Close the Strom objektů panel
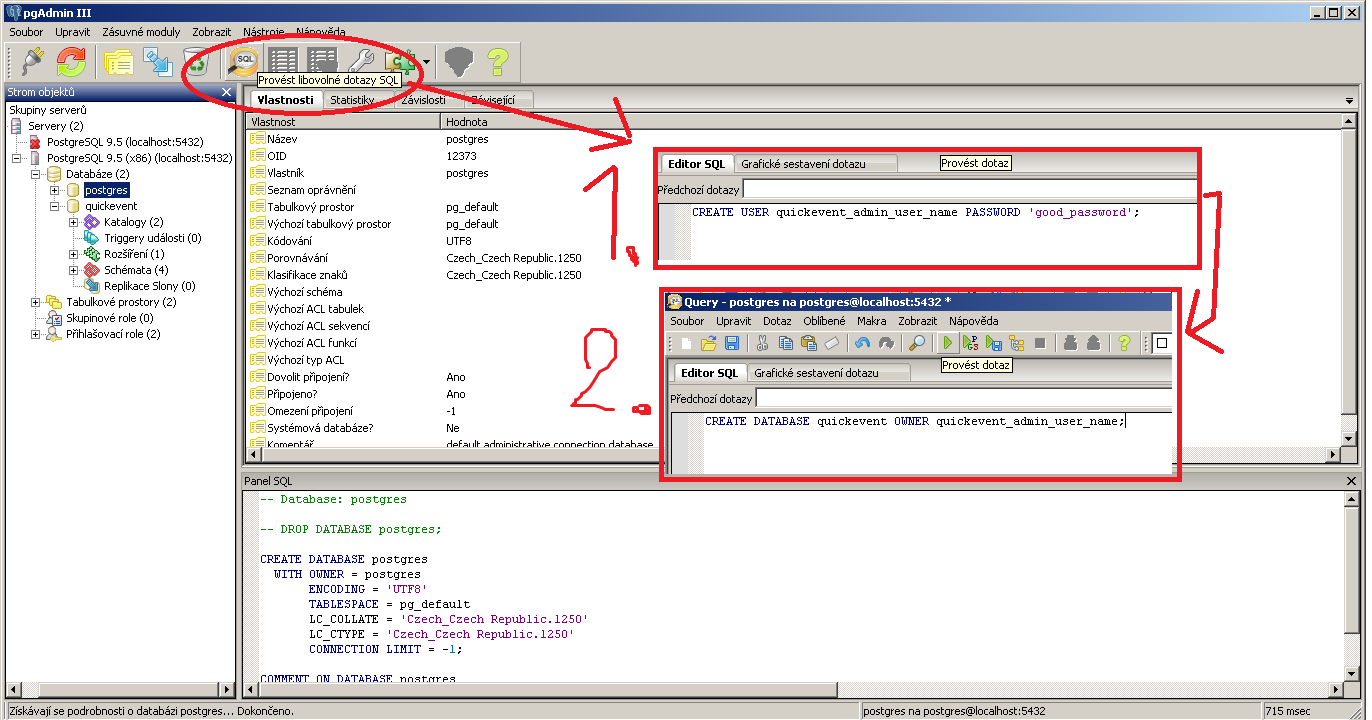Image resolution: width=1372 pixels, height=720 pixels. tap(226, 92)
